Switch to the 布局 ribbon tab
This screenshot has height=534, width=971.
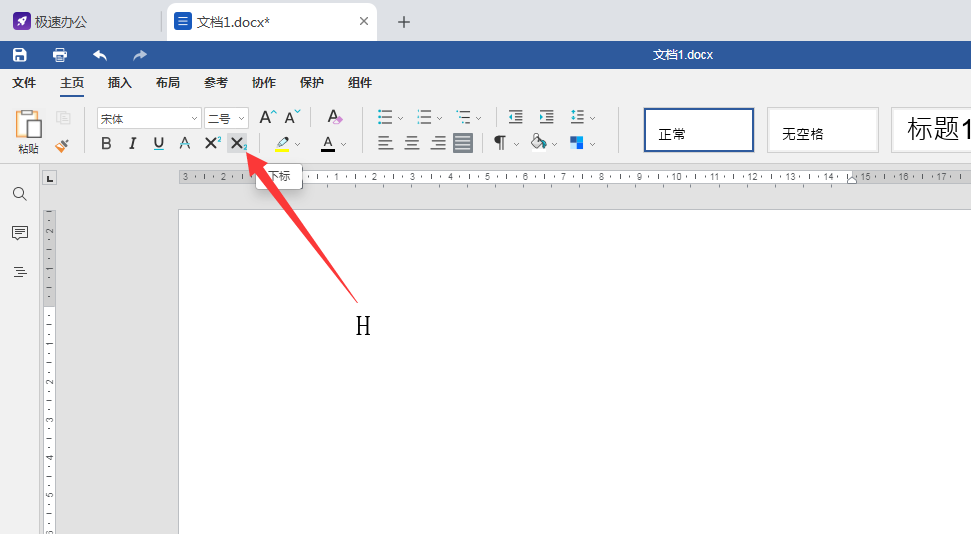(x=168, y=83)
